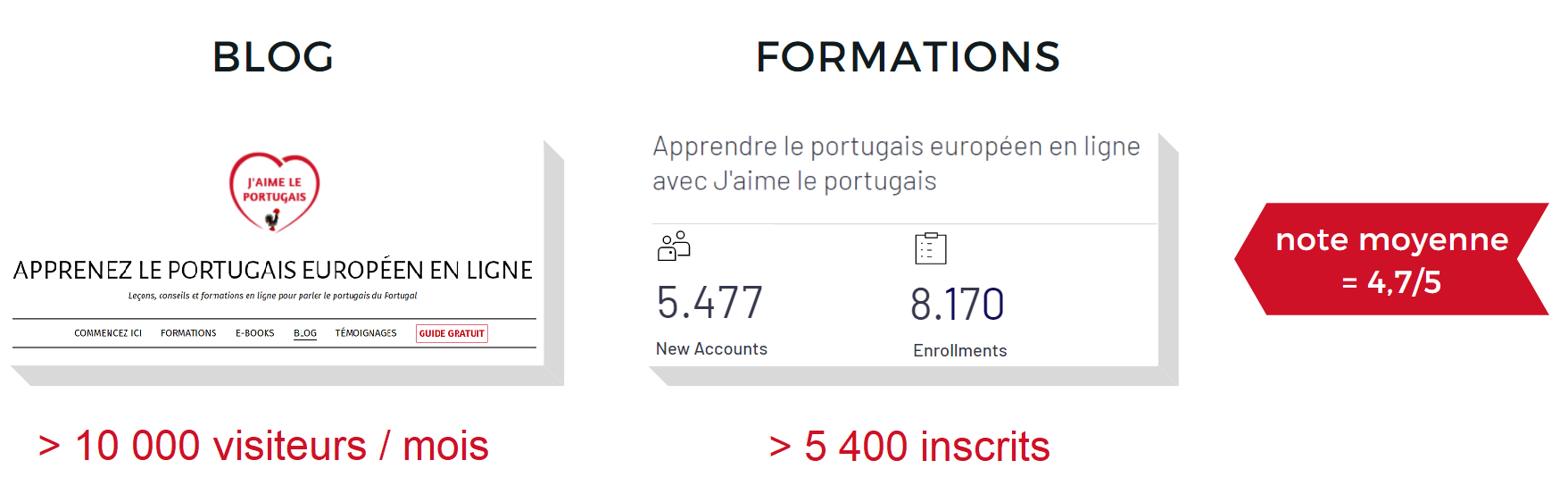Click the FORMATIONS section heading
This screenshot has height=494, width=1568.
pos(908,57)
